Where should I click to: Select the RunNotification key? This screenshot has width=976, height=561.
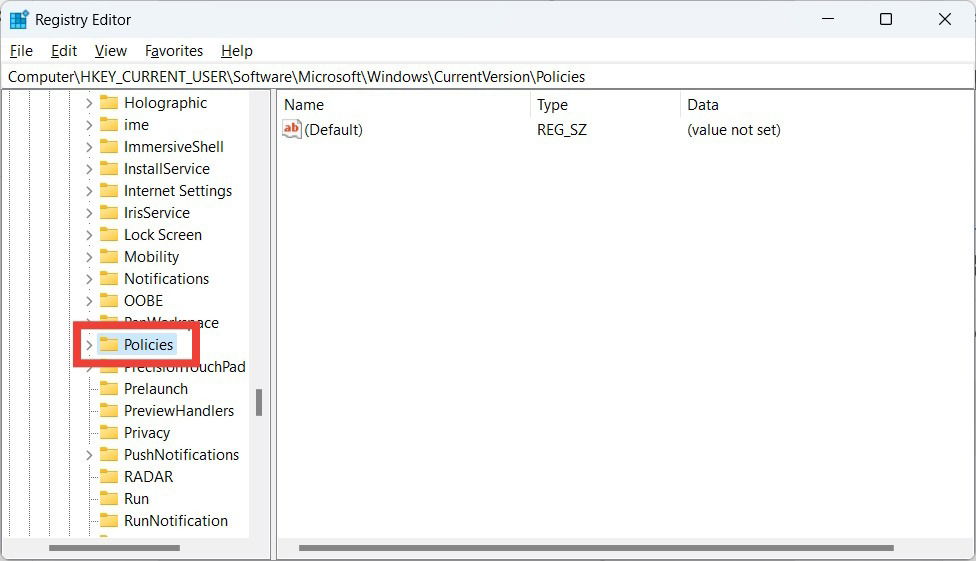click(176, 521)
